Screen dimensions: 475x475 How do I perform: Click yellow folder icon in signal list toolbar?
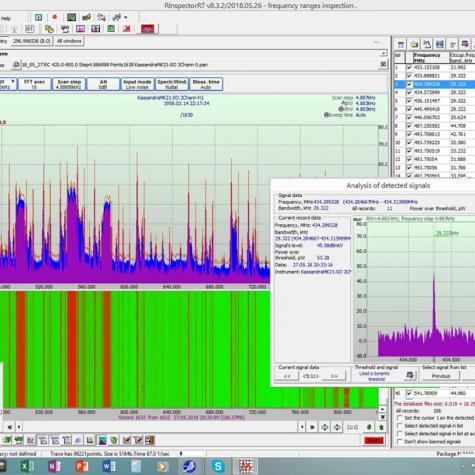pyautogui.click(x=414, y=44)
